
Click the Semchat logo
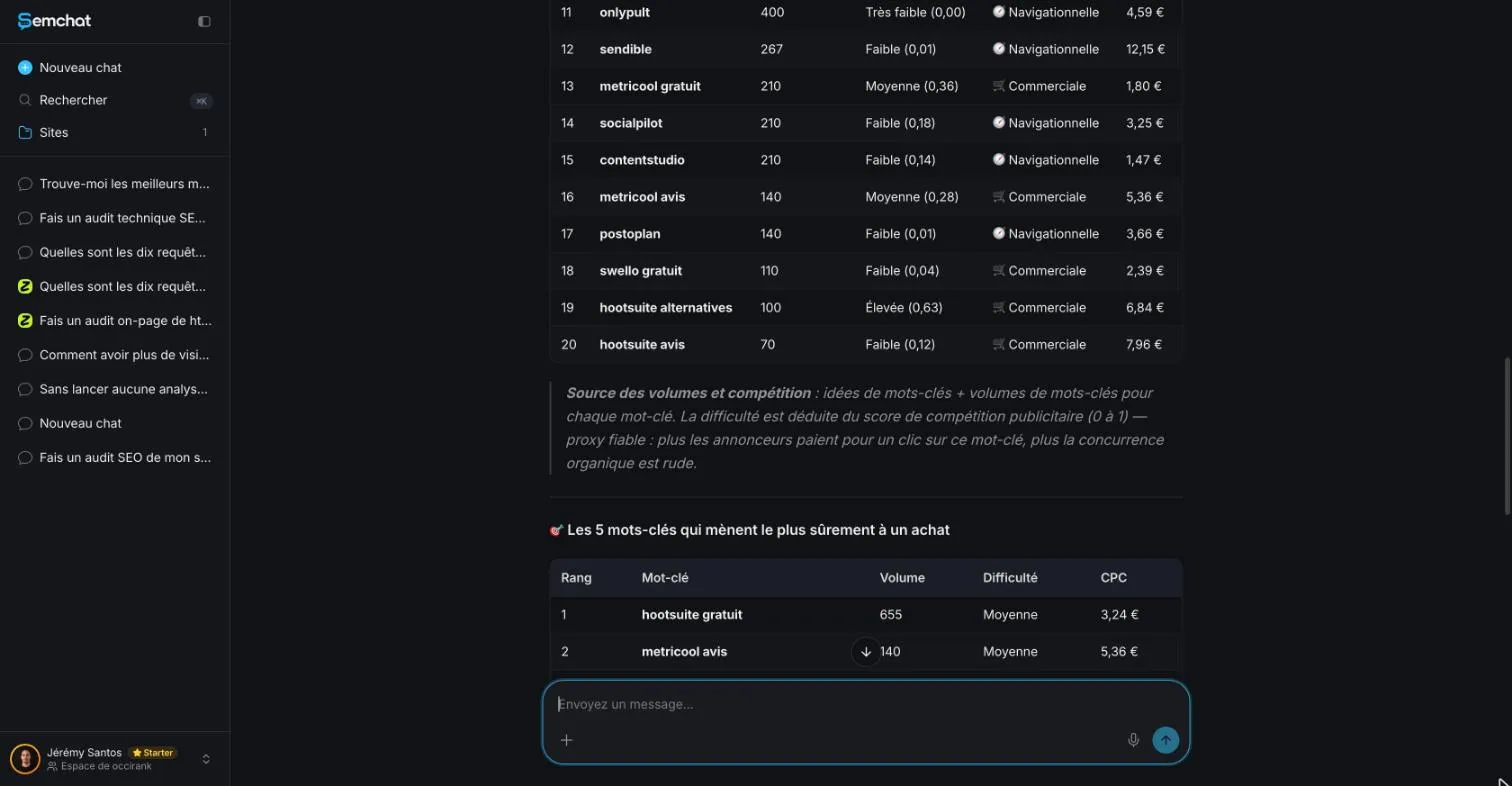54,21
